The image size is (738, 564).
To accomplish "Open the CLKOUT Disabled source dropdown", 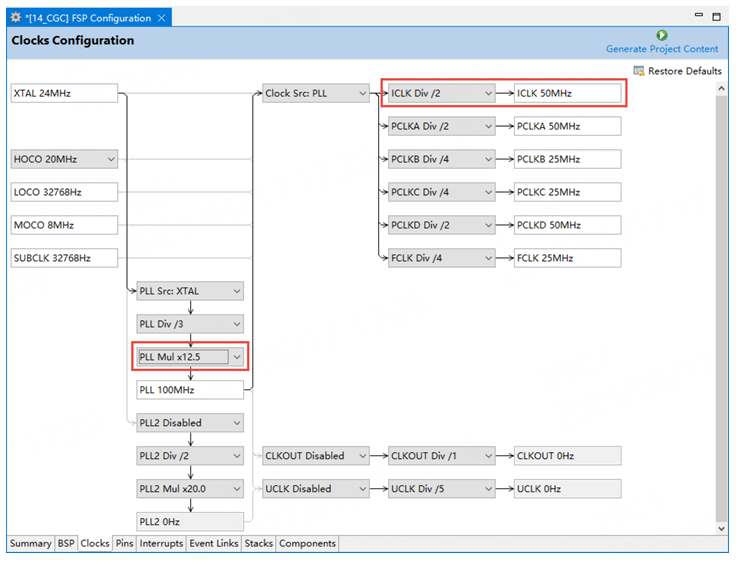I will [x=316, y=456].
